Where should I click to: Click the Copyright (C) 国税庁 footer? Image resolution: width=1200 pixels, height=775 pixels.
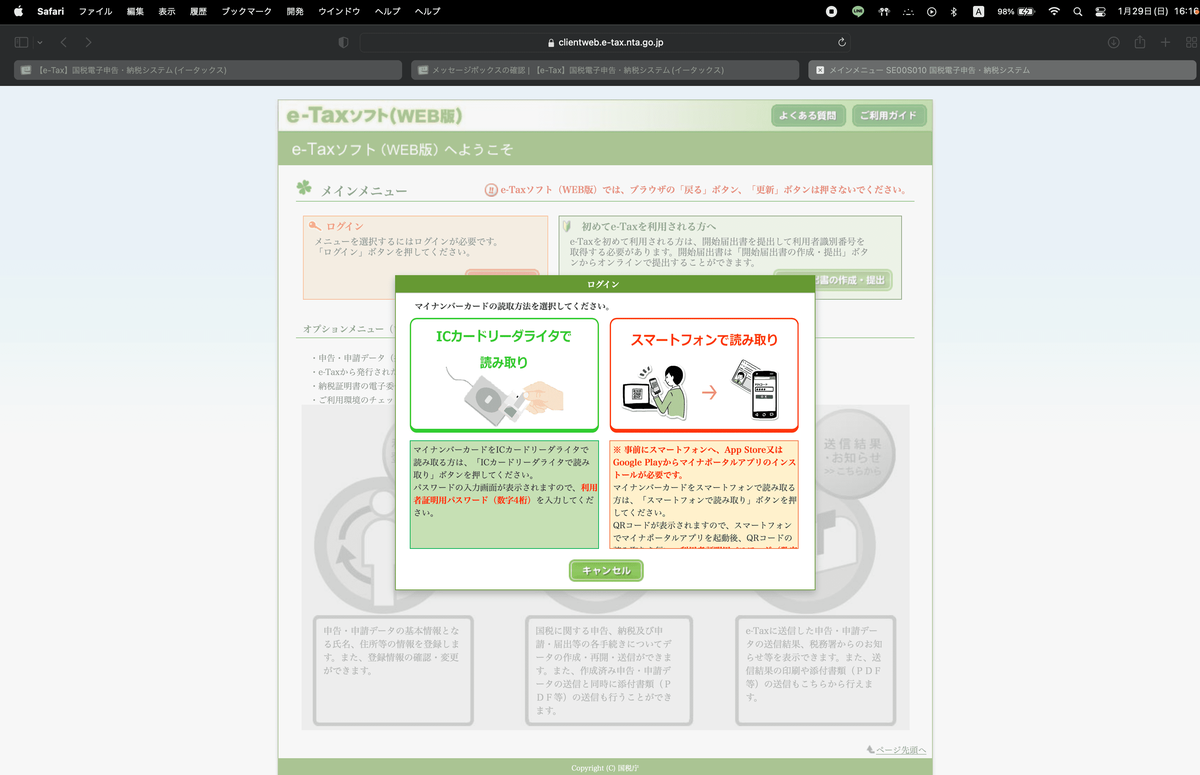(604, 768)
